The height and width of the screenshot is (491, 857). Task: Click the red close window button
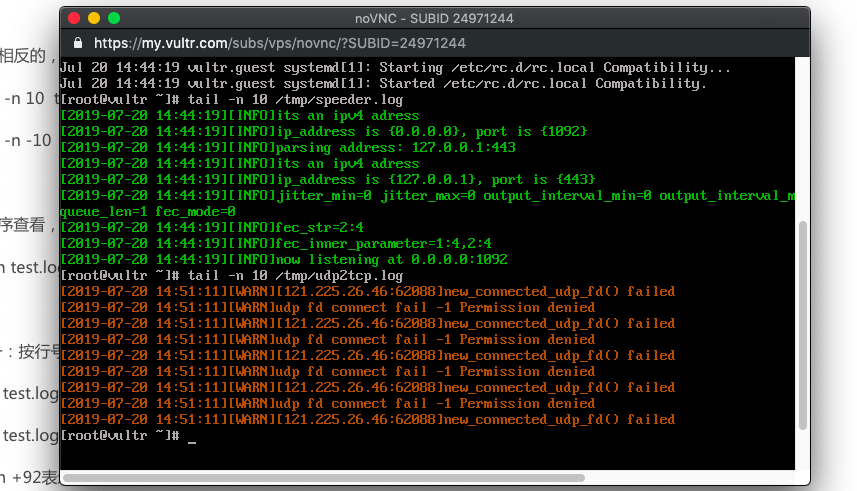74,19
